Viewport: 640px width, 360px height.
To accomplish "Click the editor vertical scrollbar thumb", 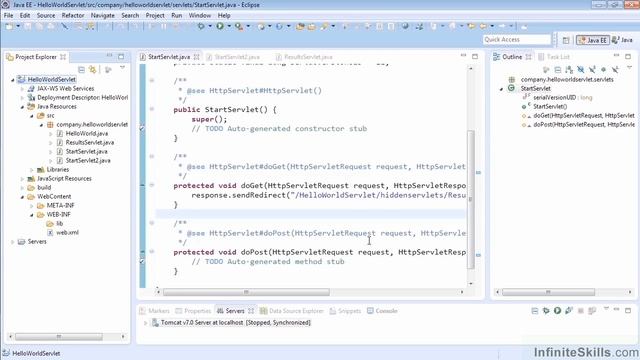I will pos(471,199).
